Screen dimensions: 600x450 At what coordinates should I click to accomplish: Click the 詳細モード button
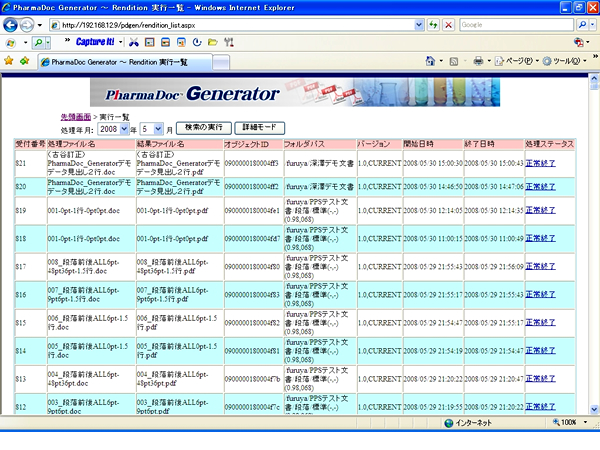(x=259, y=128)
